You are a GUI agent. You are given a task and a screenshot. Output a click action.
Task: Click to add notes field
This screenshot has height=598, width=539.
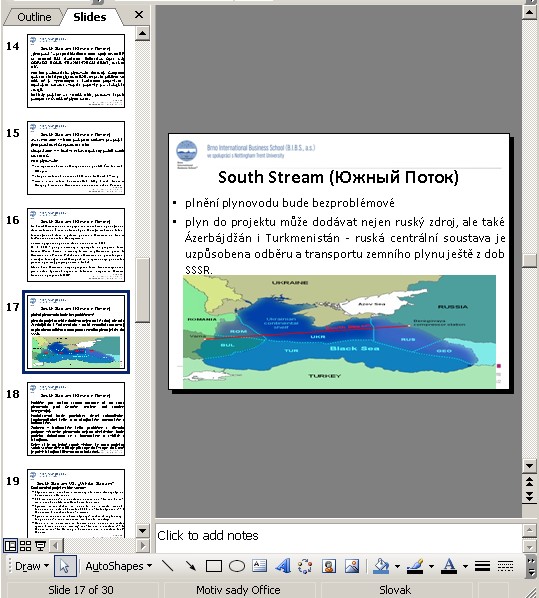[339, 537]
